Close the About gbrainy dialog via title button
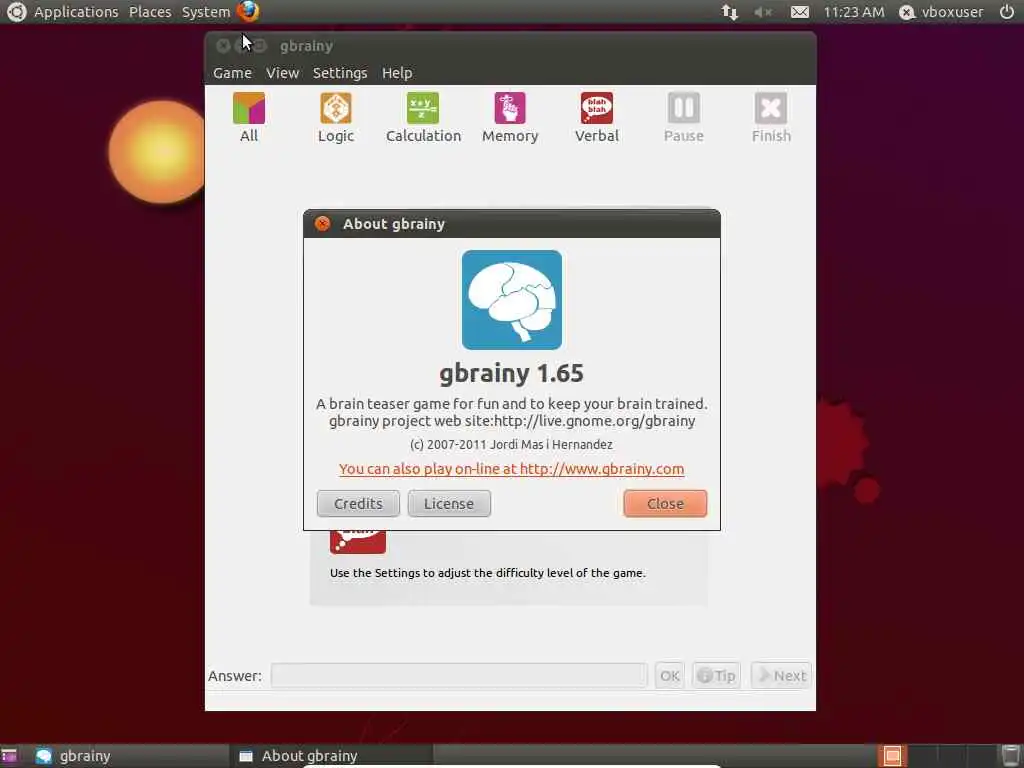1024x768 pixels. (322, 224)
